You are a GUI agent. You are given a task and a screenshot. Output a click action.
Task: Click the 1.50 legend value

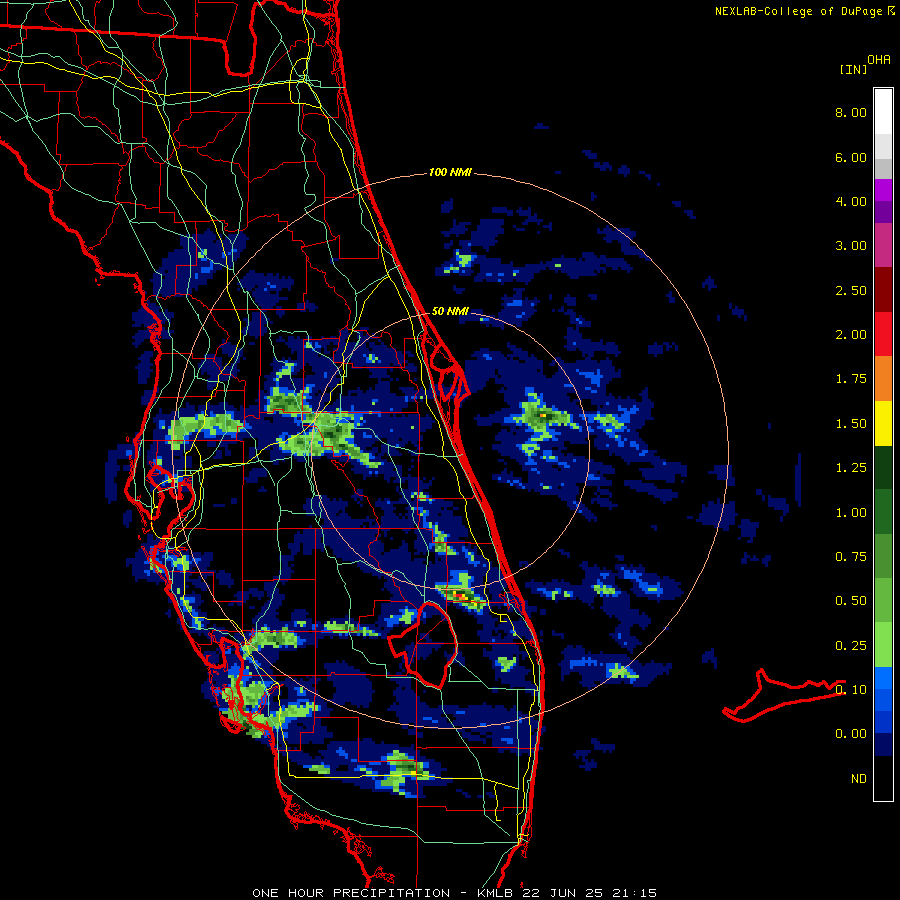pyautogui.click(x=851, y=424)
